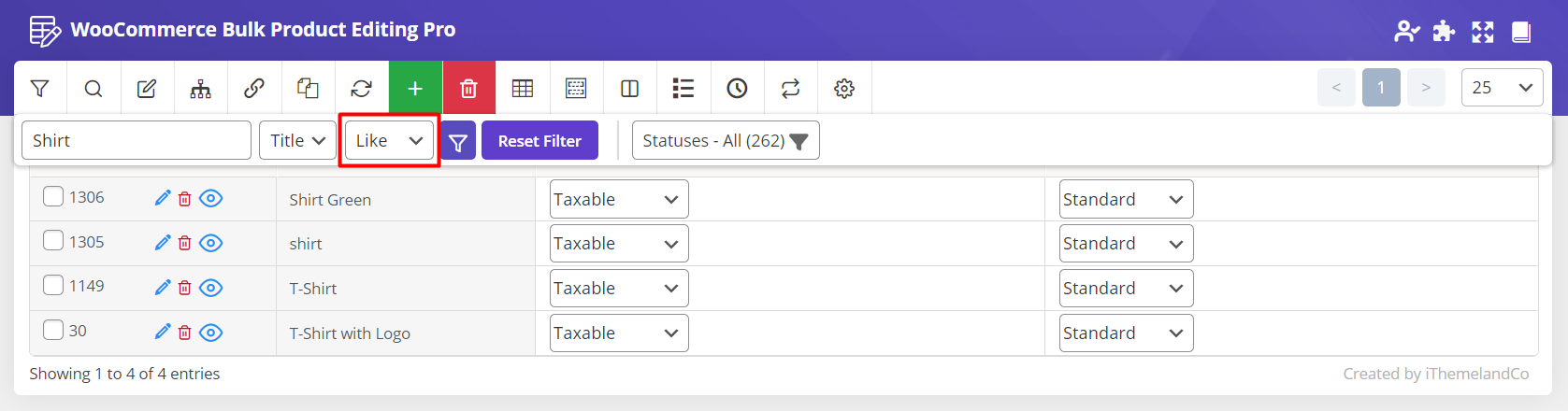Open the meta fields icon
Viewport: 1568px width, 411px height.
(x=576, y=89)
